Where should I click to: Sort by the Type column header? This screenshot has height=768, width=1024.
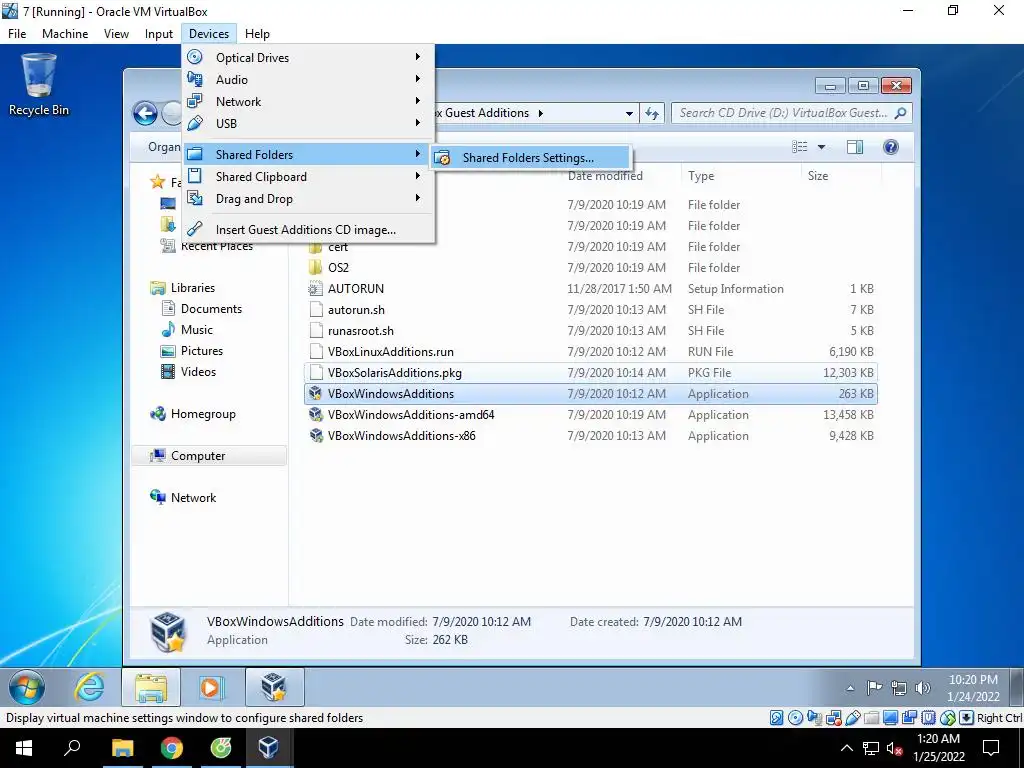pyautogui.click(x=701, y=176)
